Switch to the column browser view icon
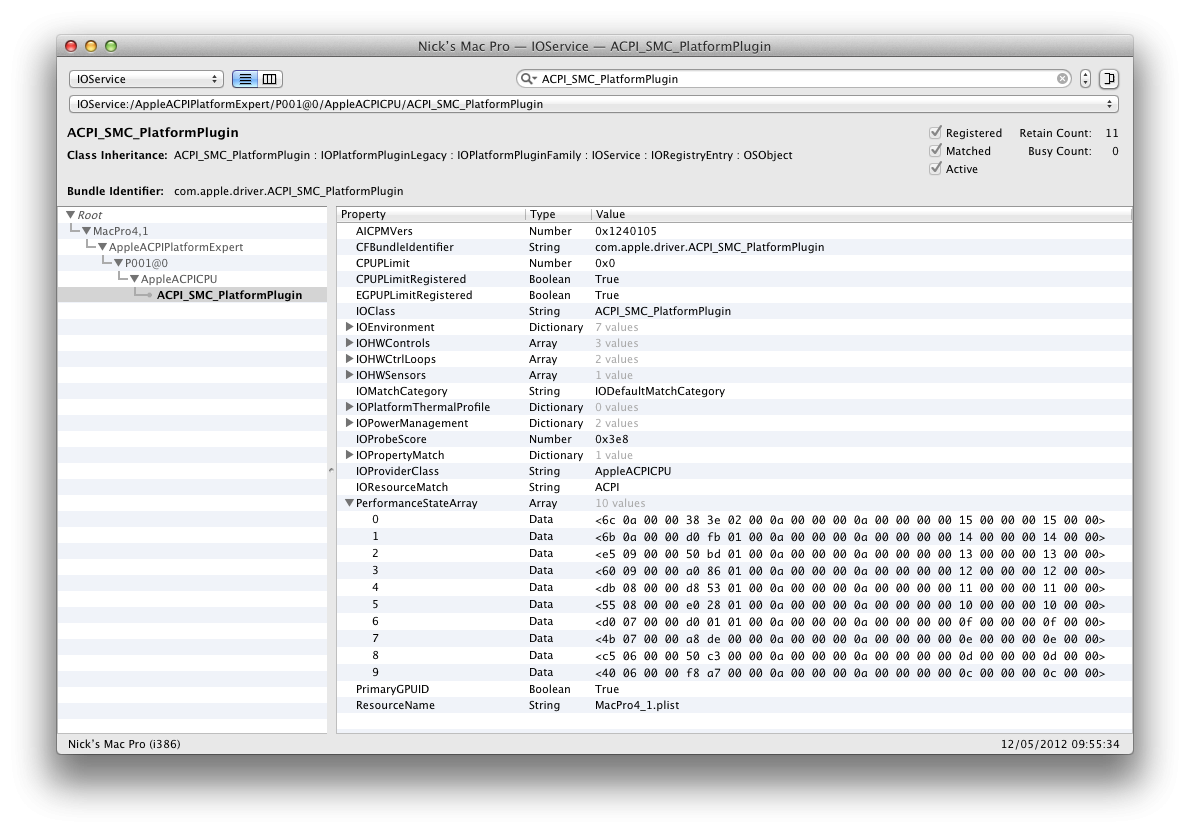This screenshot has height=833, width=1190. click(270, 79)
